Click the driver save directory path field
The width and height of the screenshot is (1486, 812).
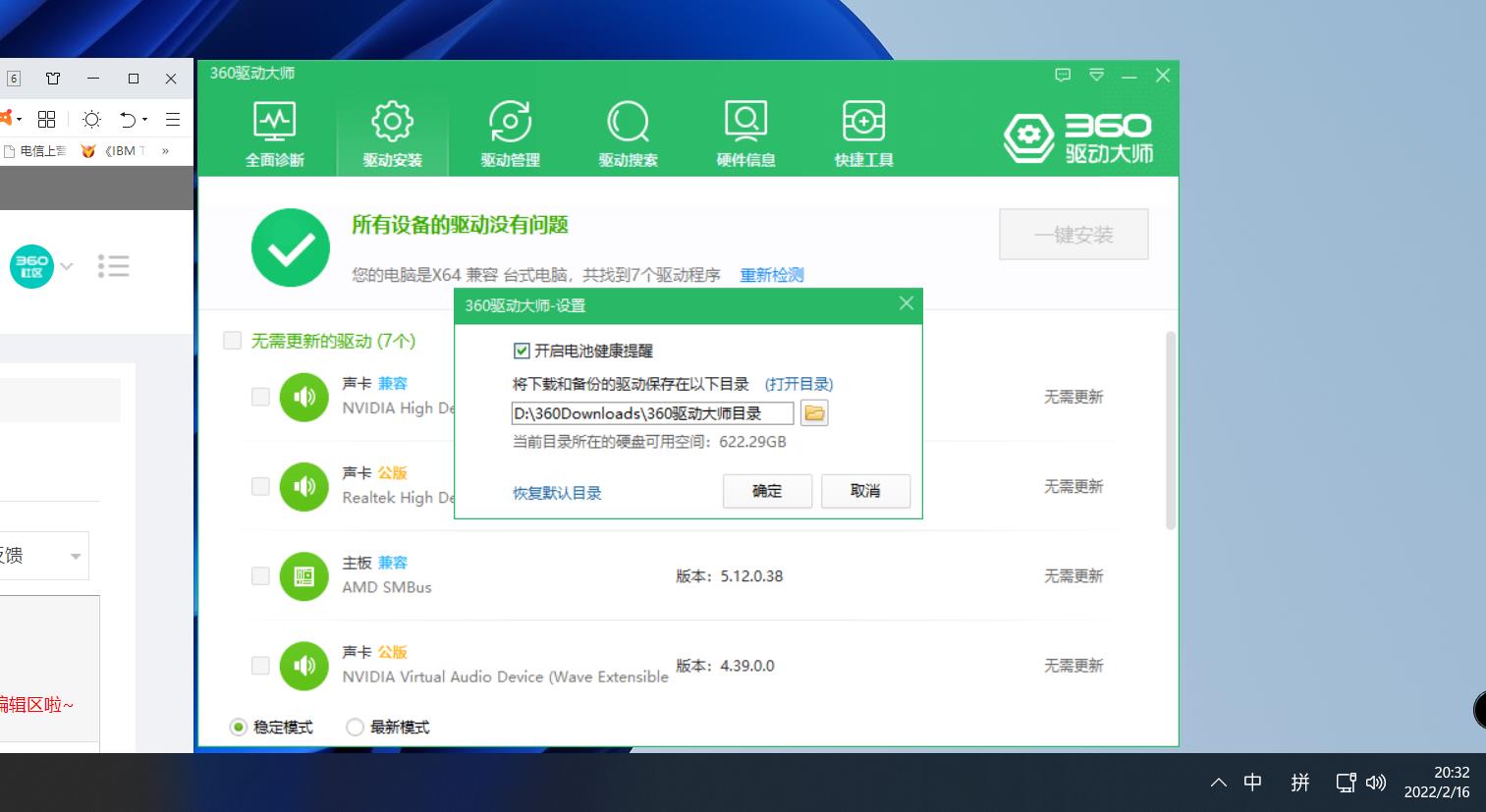click(652, 413)
